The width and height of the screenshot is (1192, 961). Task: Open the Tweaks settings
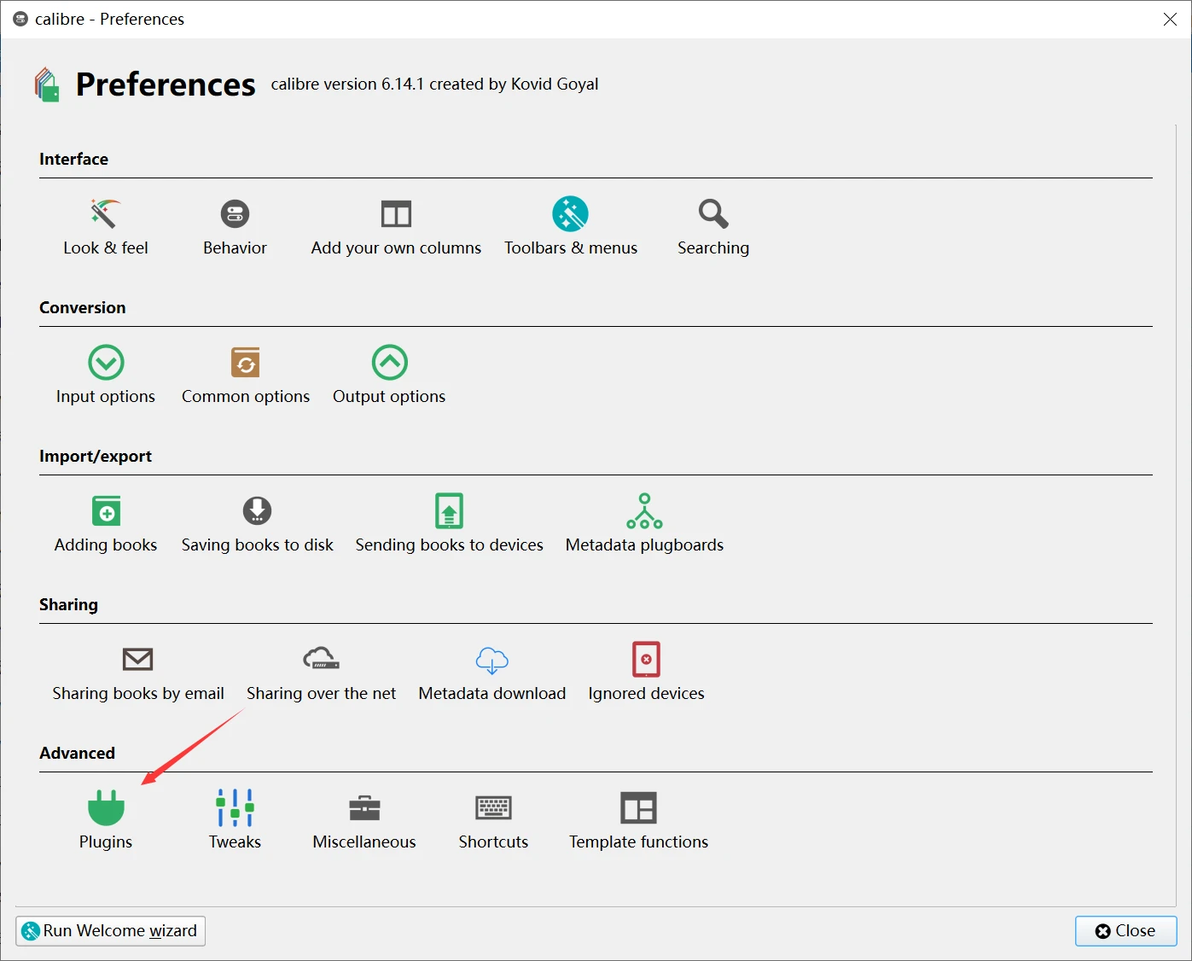(235, 820)
